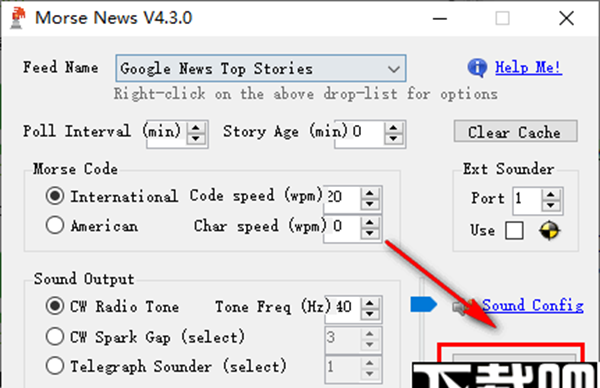The width and height of the screenshot is (600, 388).
Task: Click the speaker icon beside Sound Config
Action: coord(462,307)
